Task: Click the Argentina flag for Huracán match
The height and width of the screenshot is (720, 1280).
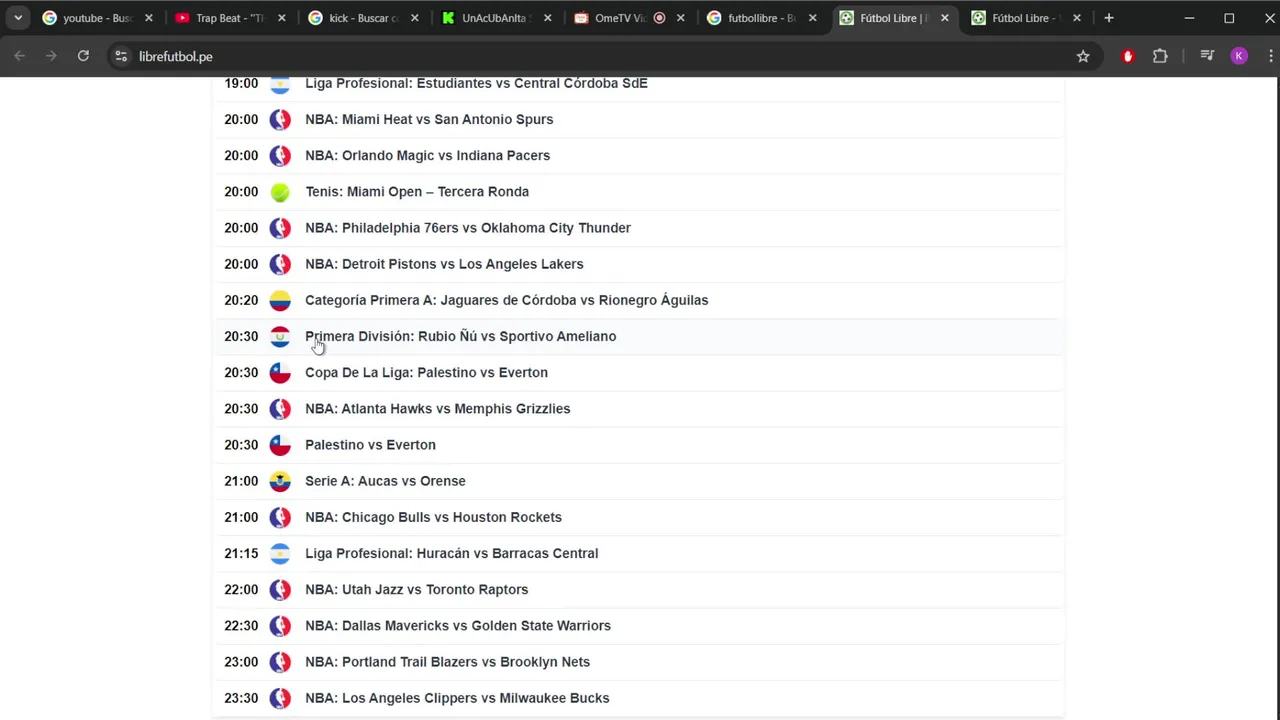Action: 280,553
